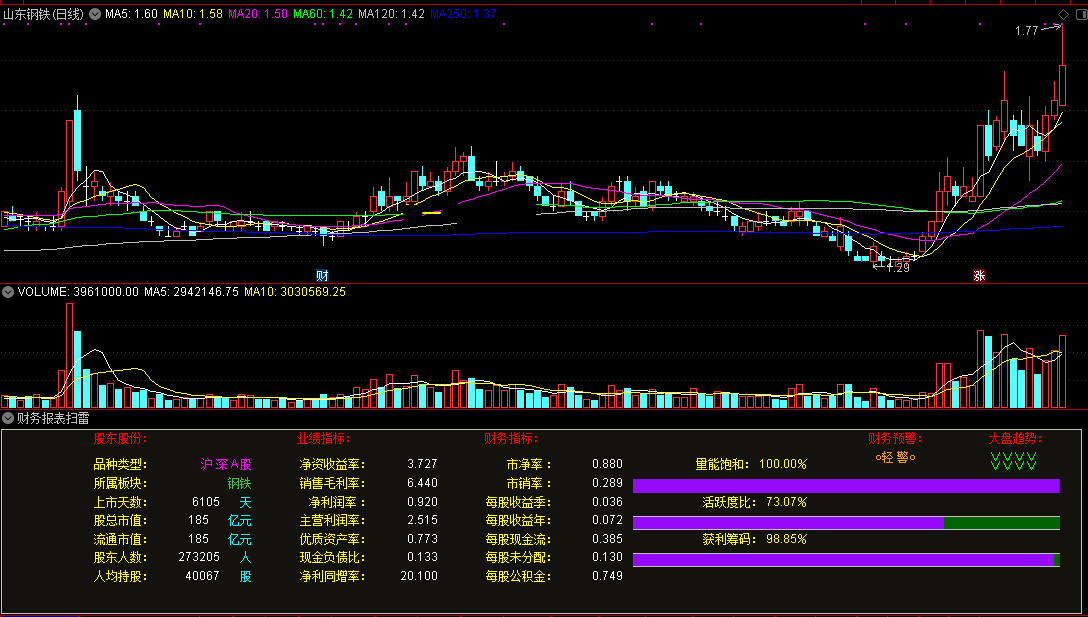Expand the 财务报表扫雷 indicator dropdown
Image resolution: width=1088 pixels, height=617 pixels.
pyautogui.click(x=8, y=418)
